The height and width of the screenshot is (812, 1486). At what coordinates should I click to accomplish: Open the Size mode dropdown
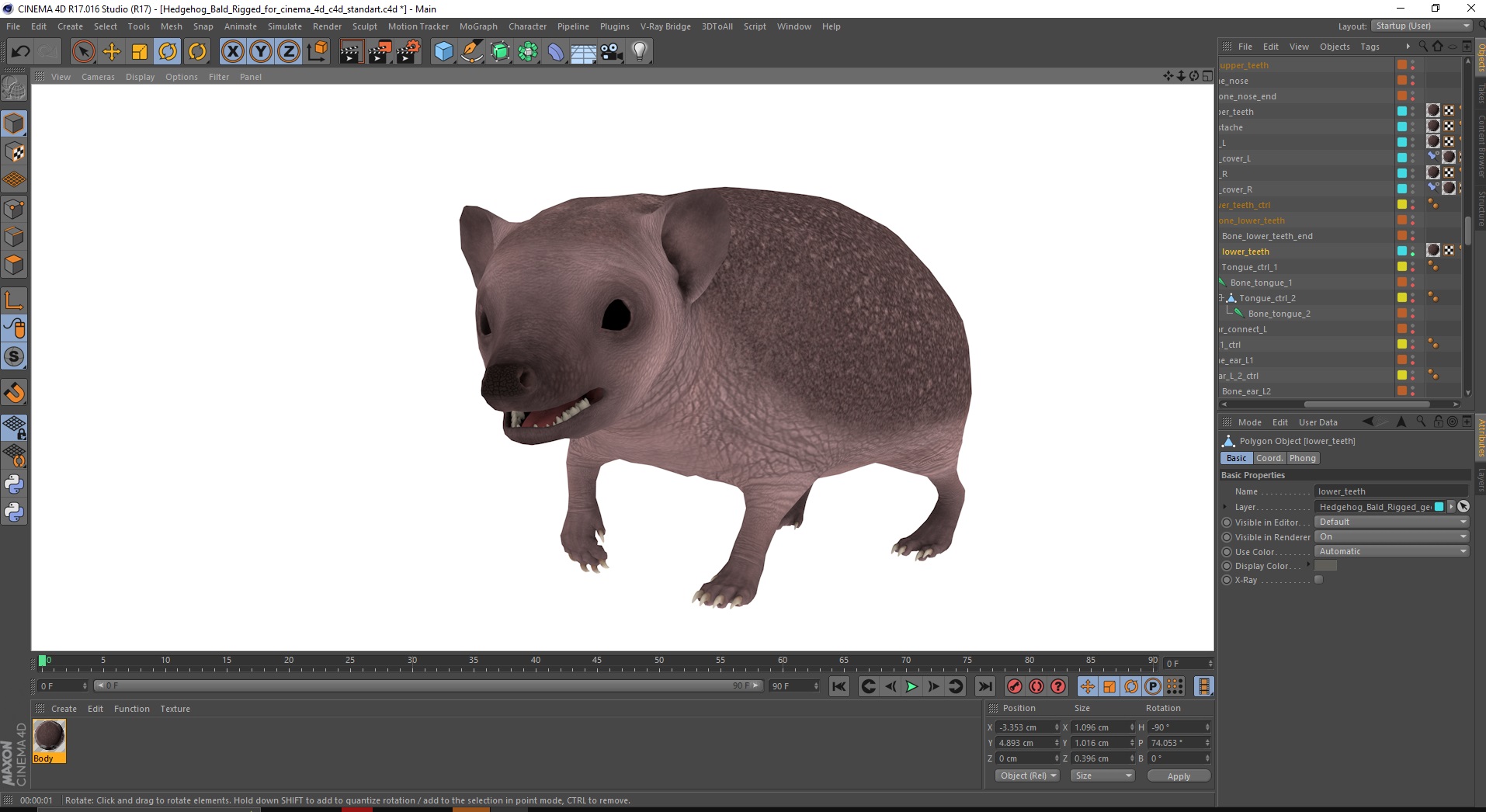click(x=1102, y=776)
